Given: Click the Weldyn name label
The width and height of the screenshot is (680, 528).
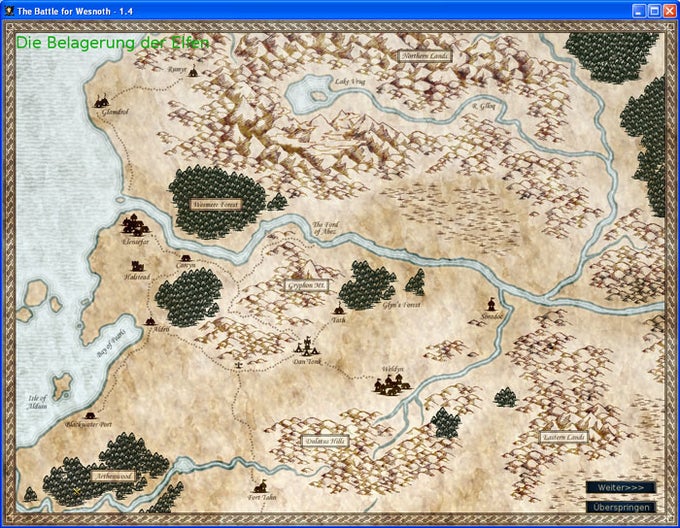Looking at the screenshot, I should [392, 369].
